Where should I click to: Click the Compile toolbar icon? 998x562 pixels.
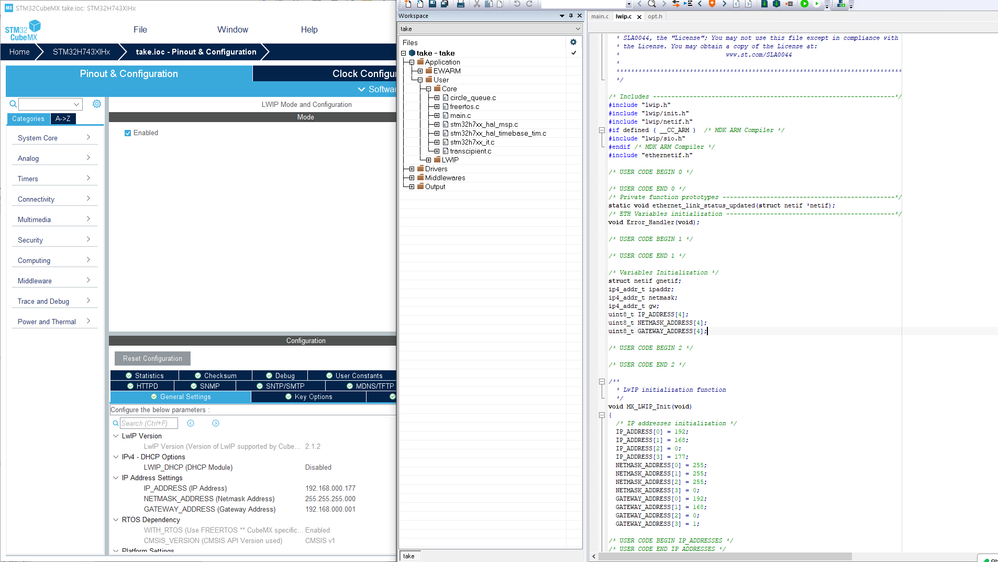coord(764,3)
